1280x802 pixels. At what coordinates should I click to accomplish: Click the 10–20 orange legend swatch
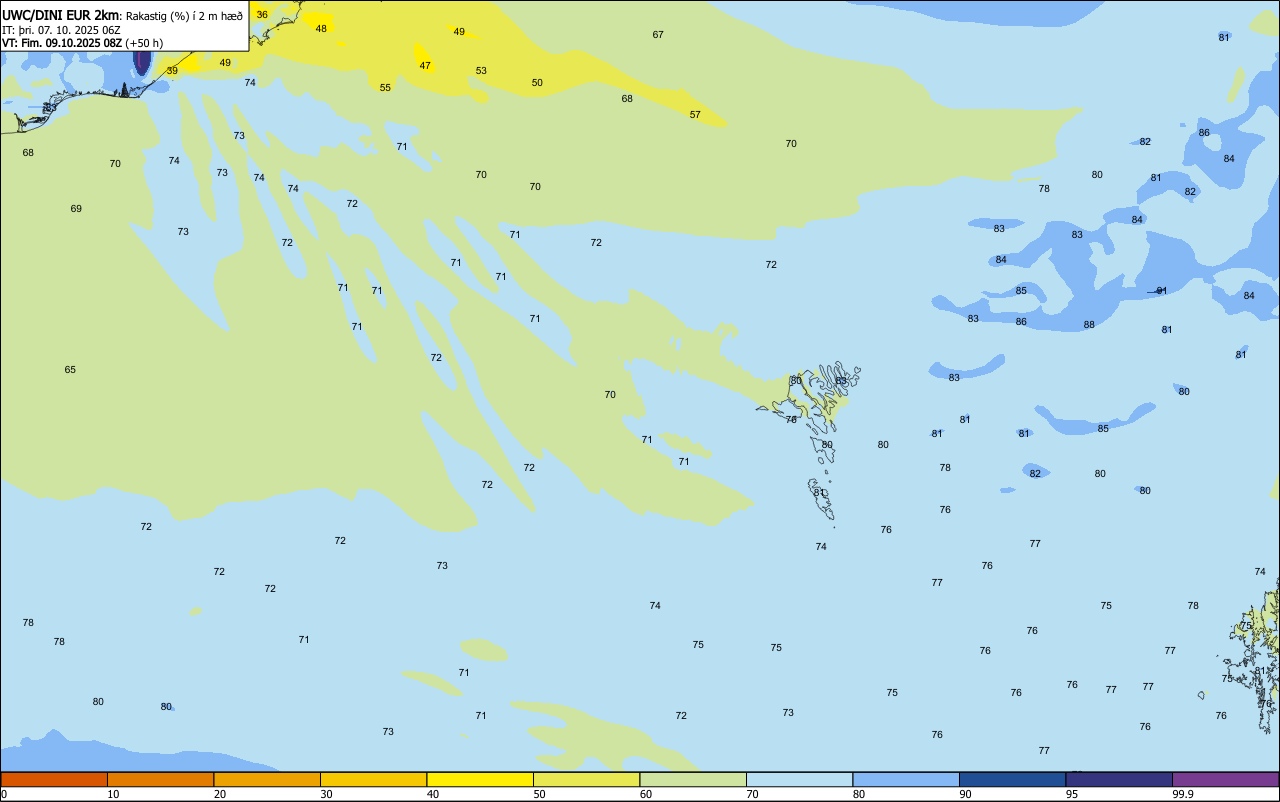point(160,779)
